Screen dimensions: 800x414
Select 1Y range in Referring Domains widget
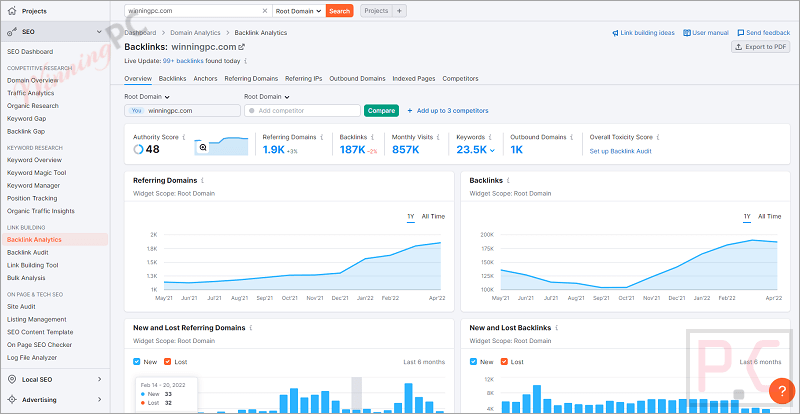click(410, 216)
